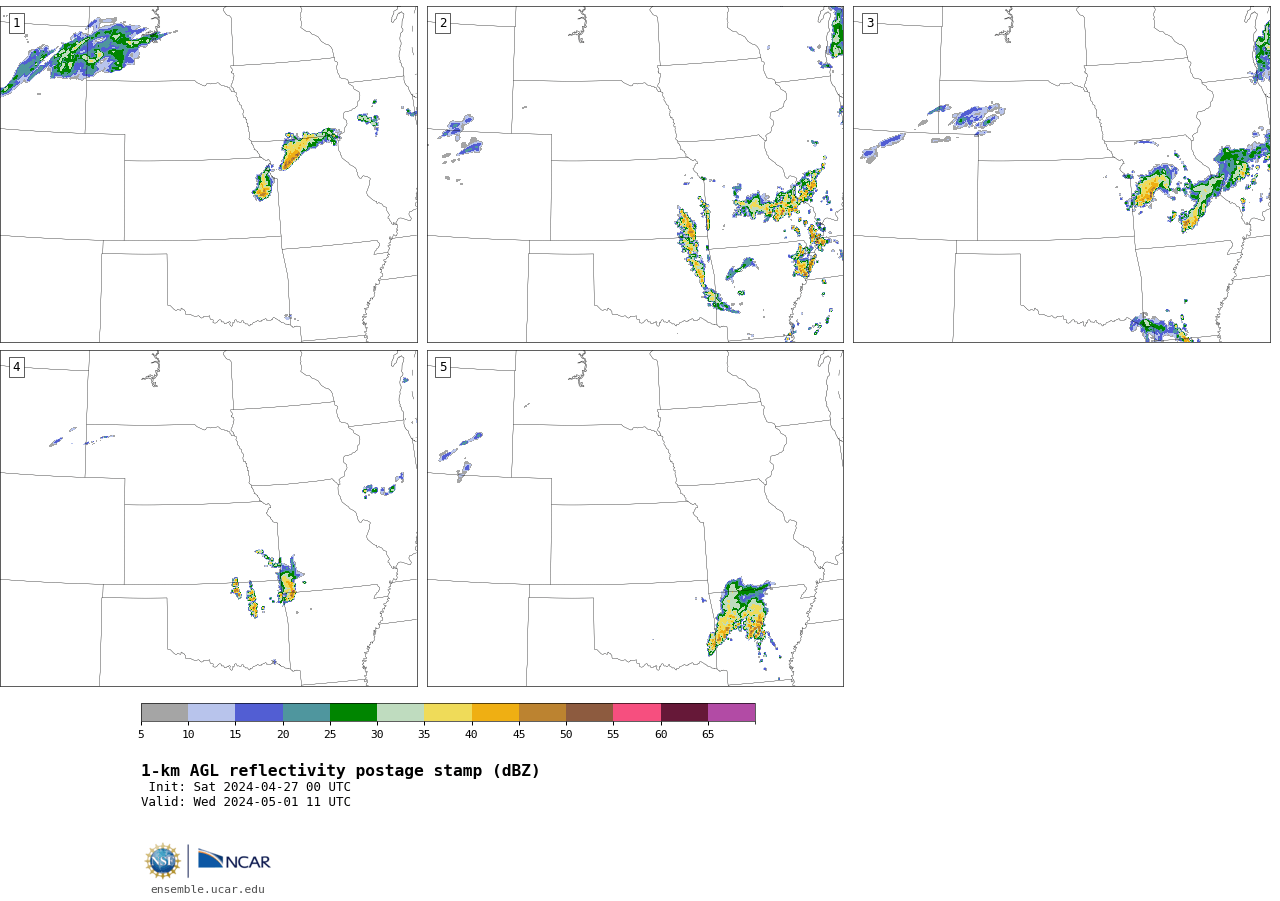Click the light blue 10-15 dBZ swatch
Viewport: 1280px width, 901px height.
212,713
